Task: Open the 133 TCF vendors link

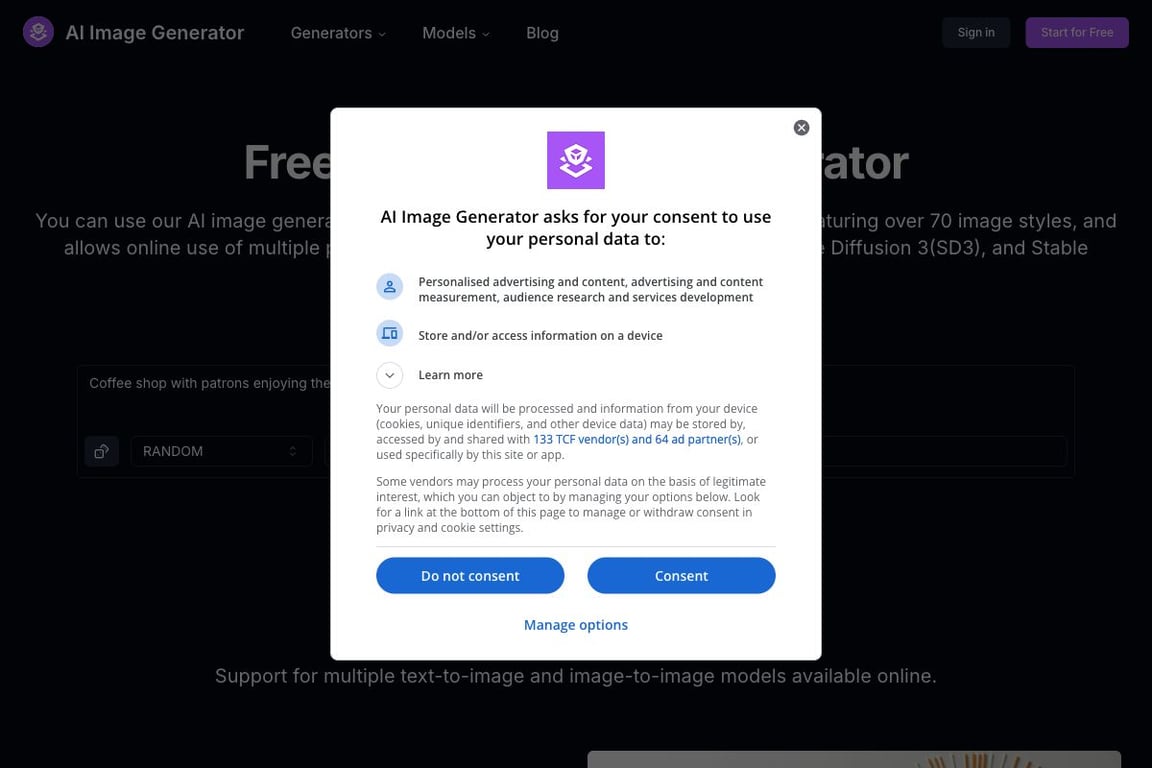Action: tap(636, 439)
